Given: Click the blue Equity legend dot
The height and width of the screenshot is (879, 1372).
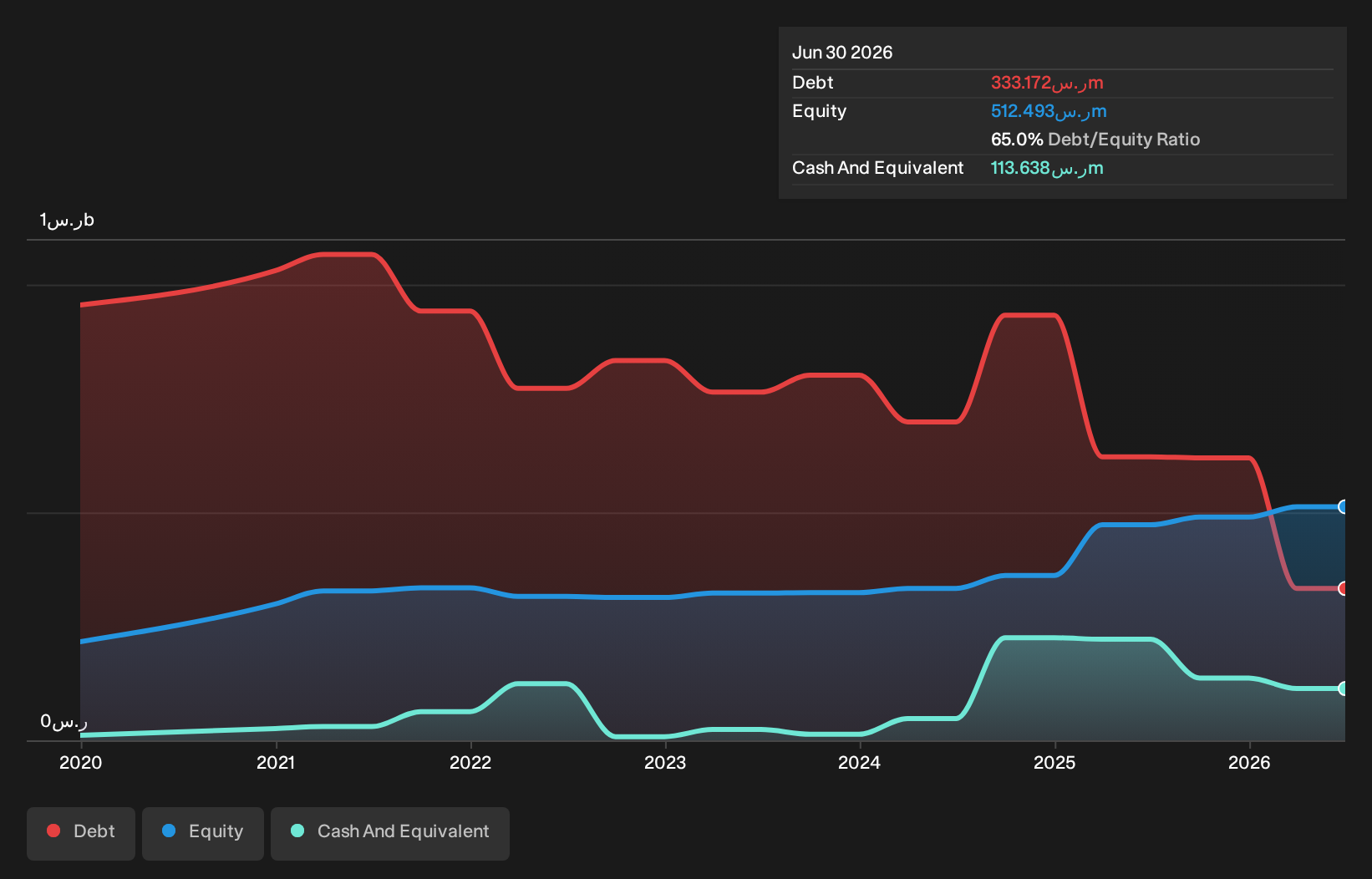Looking at the screenshot, I should click(x=169, y=831).
